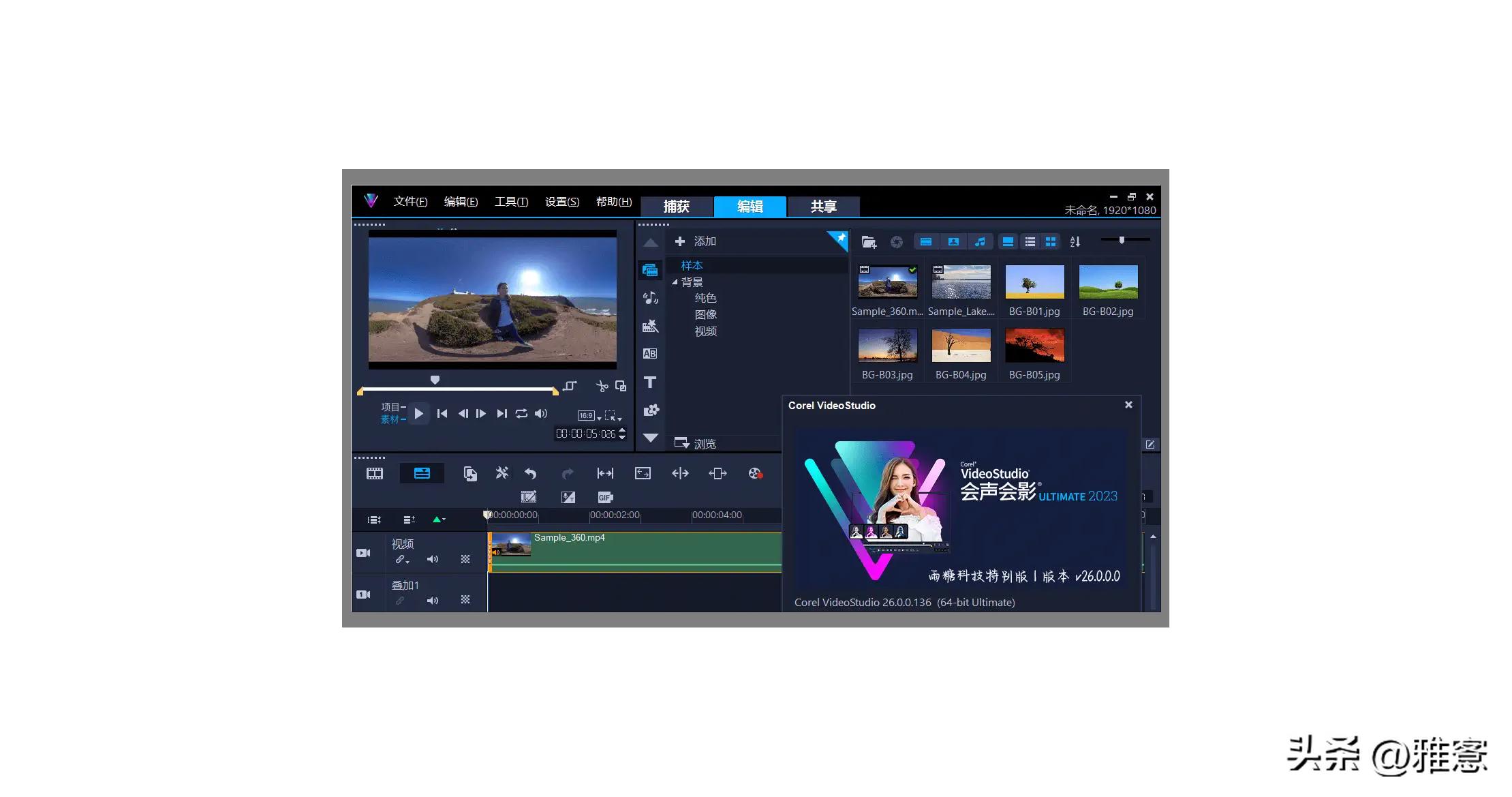Open the Audio panel via music note icon
The height and width of the screenshot is (797, 1512).
pos(650,298)
